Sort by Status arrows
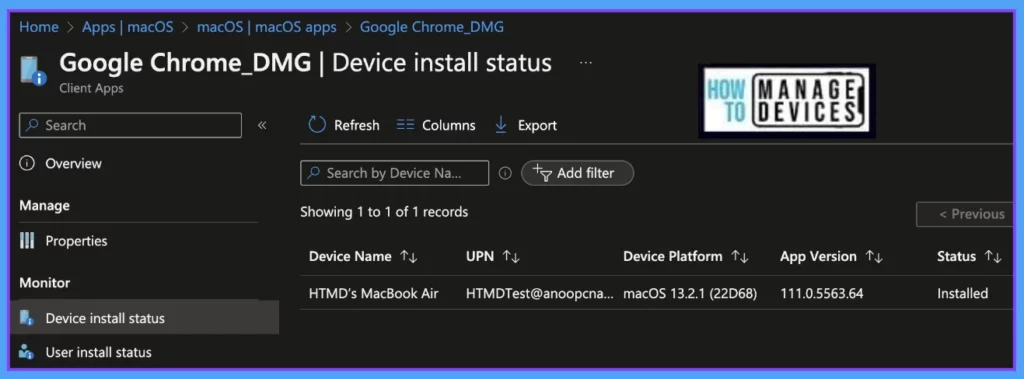The image size is (1024, 379). (x=993, y=257)
